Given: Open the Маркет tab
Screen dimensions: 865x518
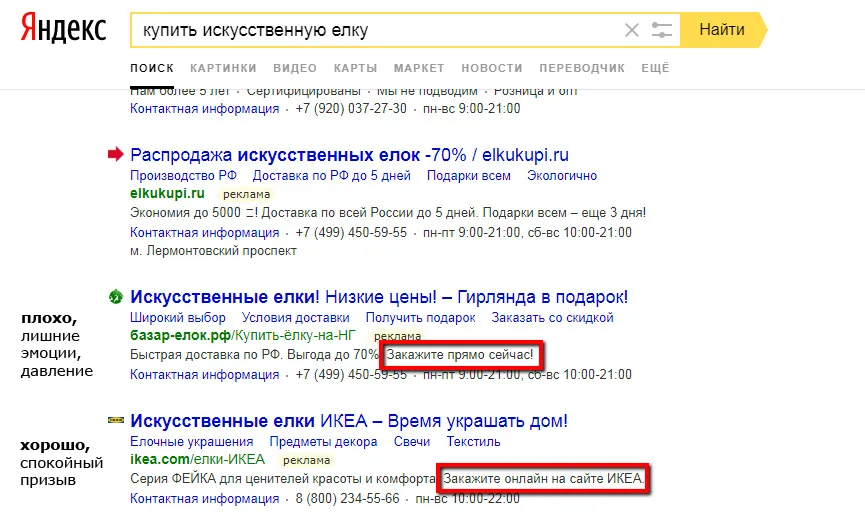Looking at the screenshot, I should [x=419, y=68].
